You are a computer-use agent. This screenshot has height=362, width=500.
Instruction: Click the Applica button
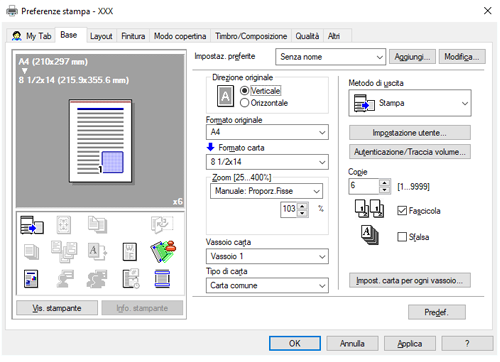click(x=410, y=343)
